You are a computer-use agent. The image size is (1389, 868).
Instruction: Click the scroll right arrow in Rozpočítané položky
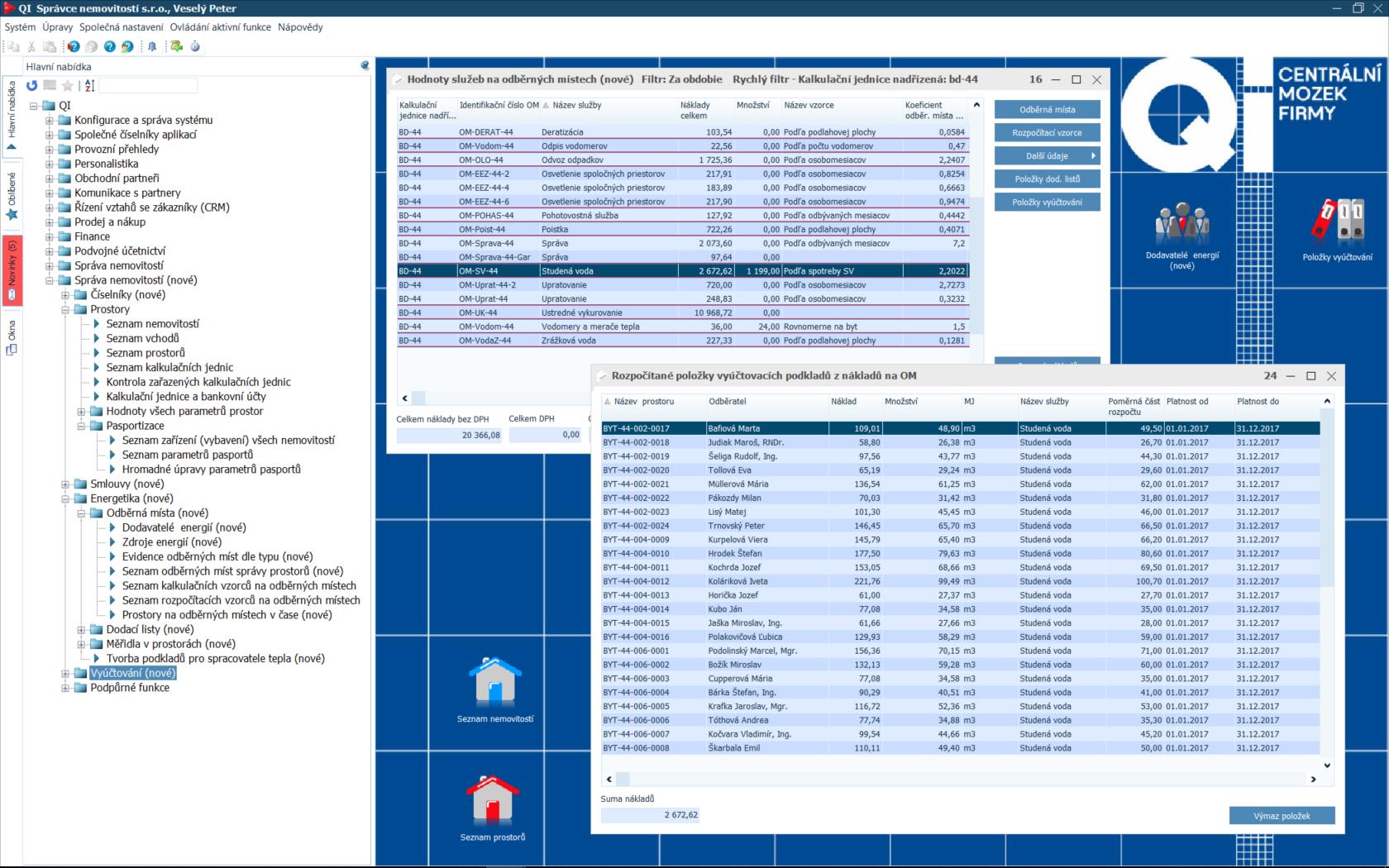pos(1313,779)
